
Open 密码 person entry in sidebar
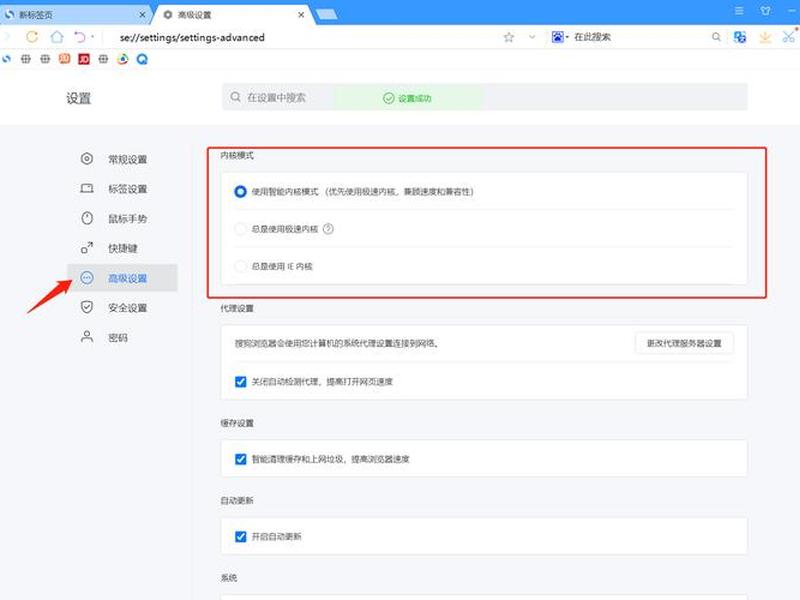click(x=122, y=337)
